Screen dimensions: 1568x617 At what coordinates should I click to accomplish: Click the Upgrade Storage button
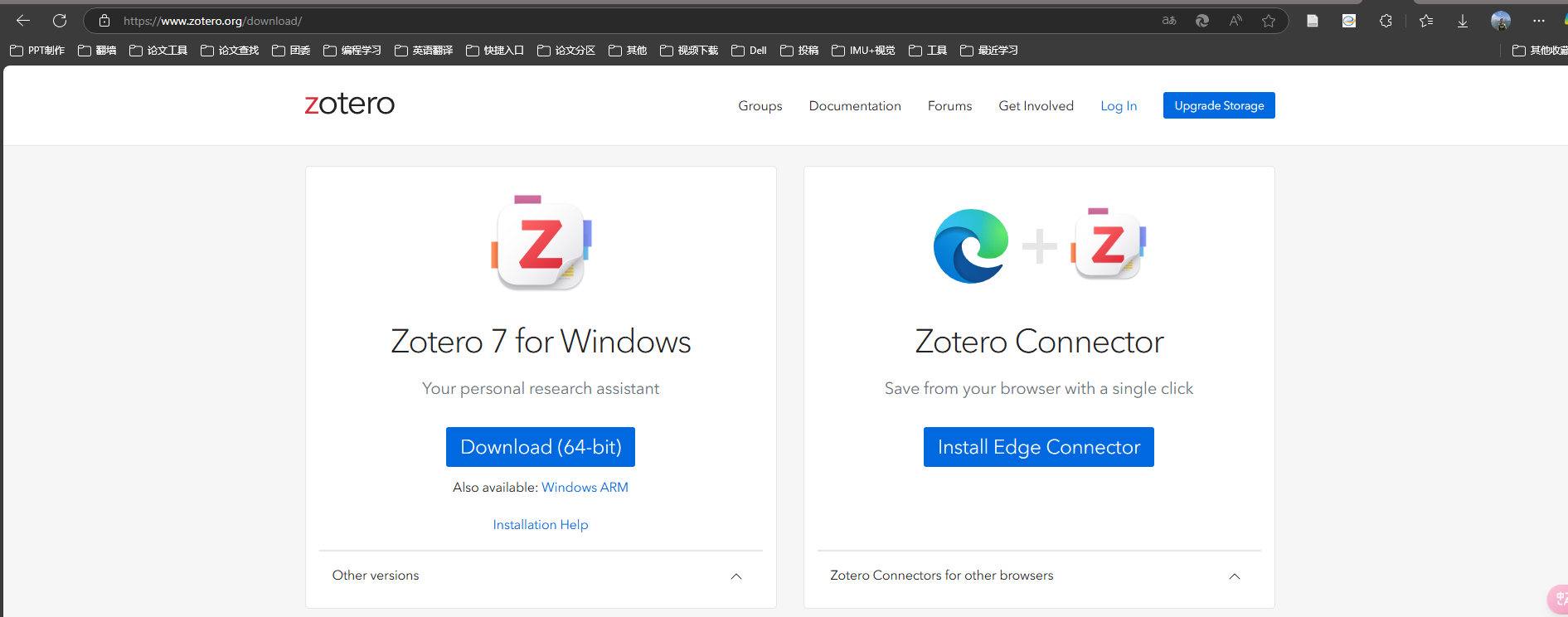pyautogui.click(x=1219, y=105)
